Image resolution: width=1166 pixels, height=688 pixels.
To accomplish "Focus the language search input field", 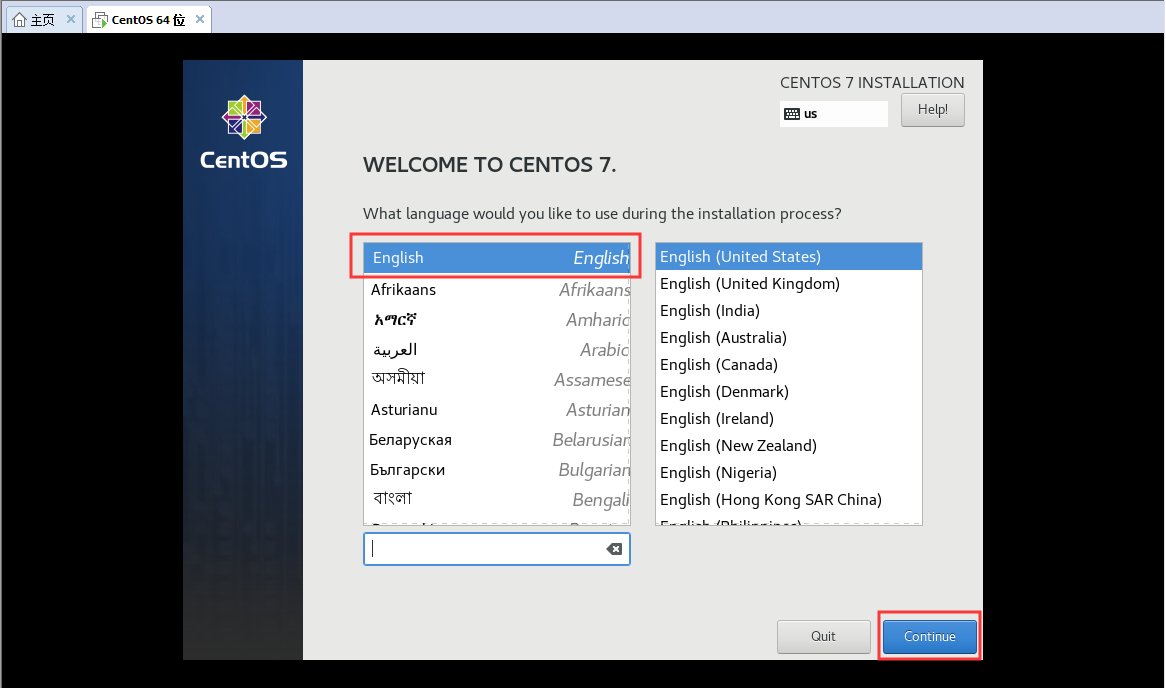I will pyautogui.click(x=496, y=549).
